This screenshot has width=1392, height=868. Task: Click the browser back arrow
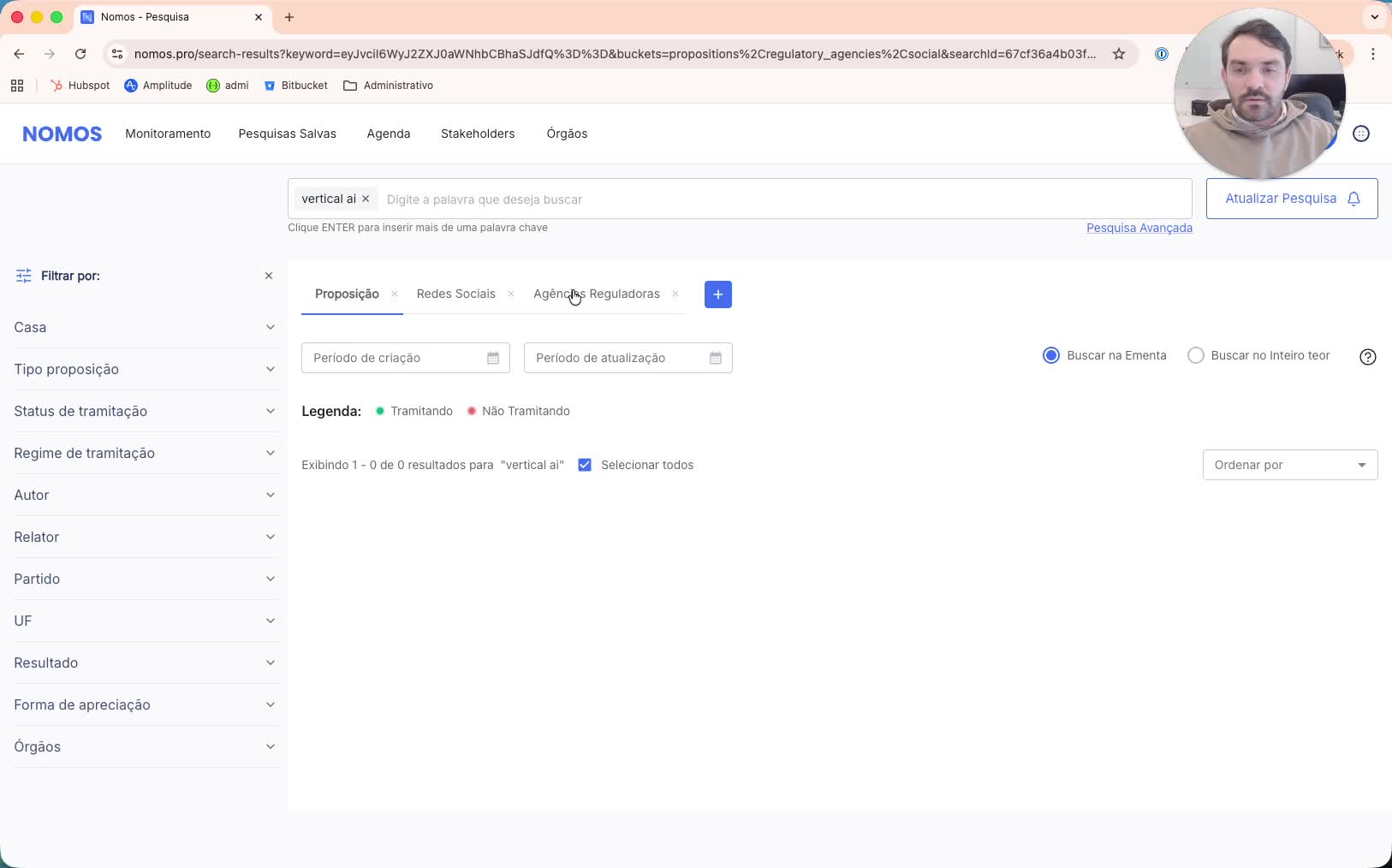point(19,54)
